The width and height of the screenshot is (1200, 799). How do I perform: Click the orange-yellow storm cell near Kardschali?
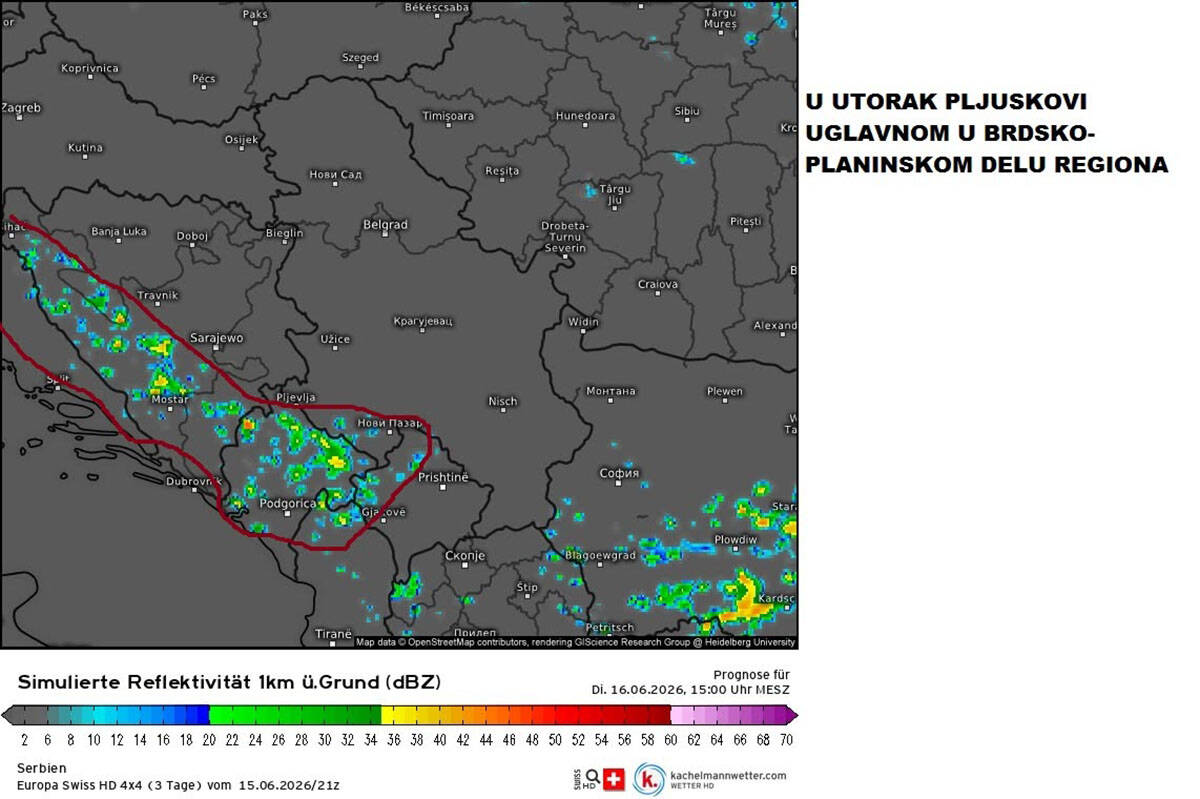point(745,600)
